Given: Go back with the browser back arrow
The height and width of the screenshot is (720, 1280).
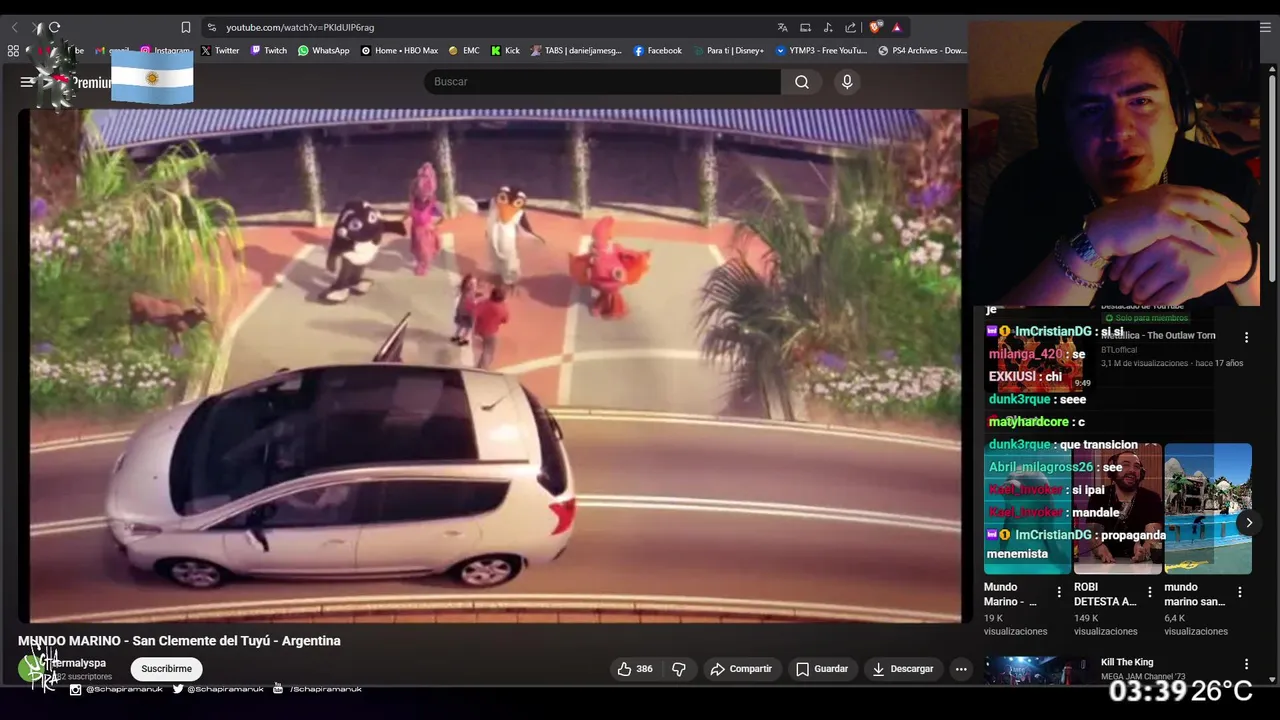Looking at the screenshot, I should point(14,27).
